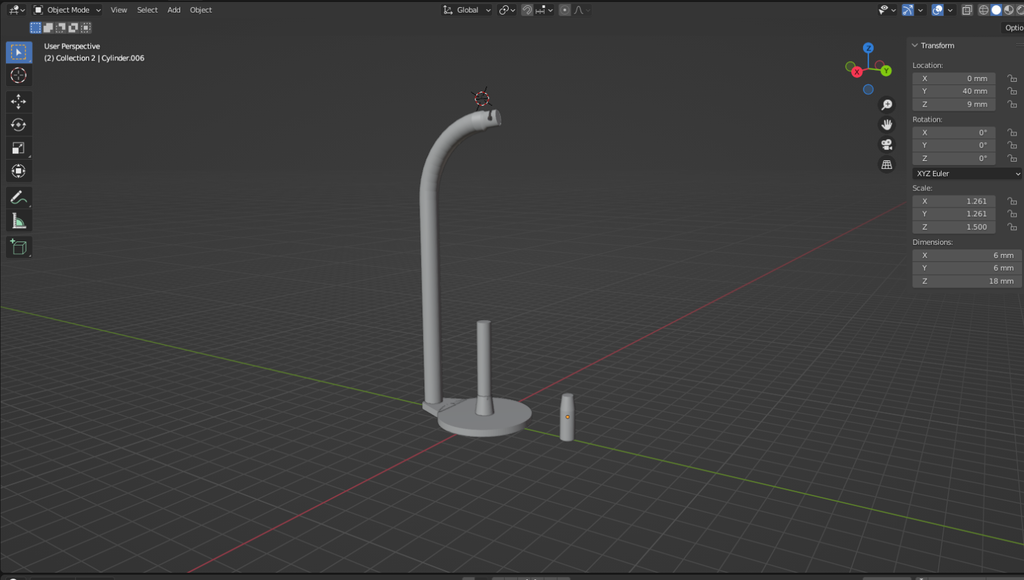Viewport: 1024px width, 580px height.
Task: Open the XYZ Euler rotation order dropdown
Action: [965, 173]
